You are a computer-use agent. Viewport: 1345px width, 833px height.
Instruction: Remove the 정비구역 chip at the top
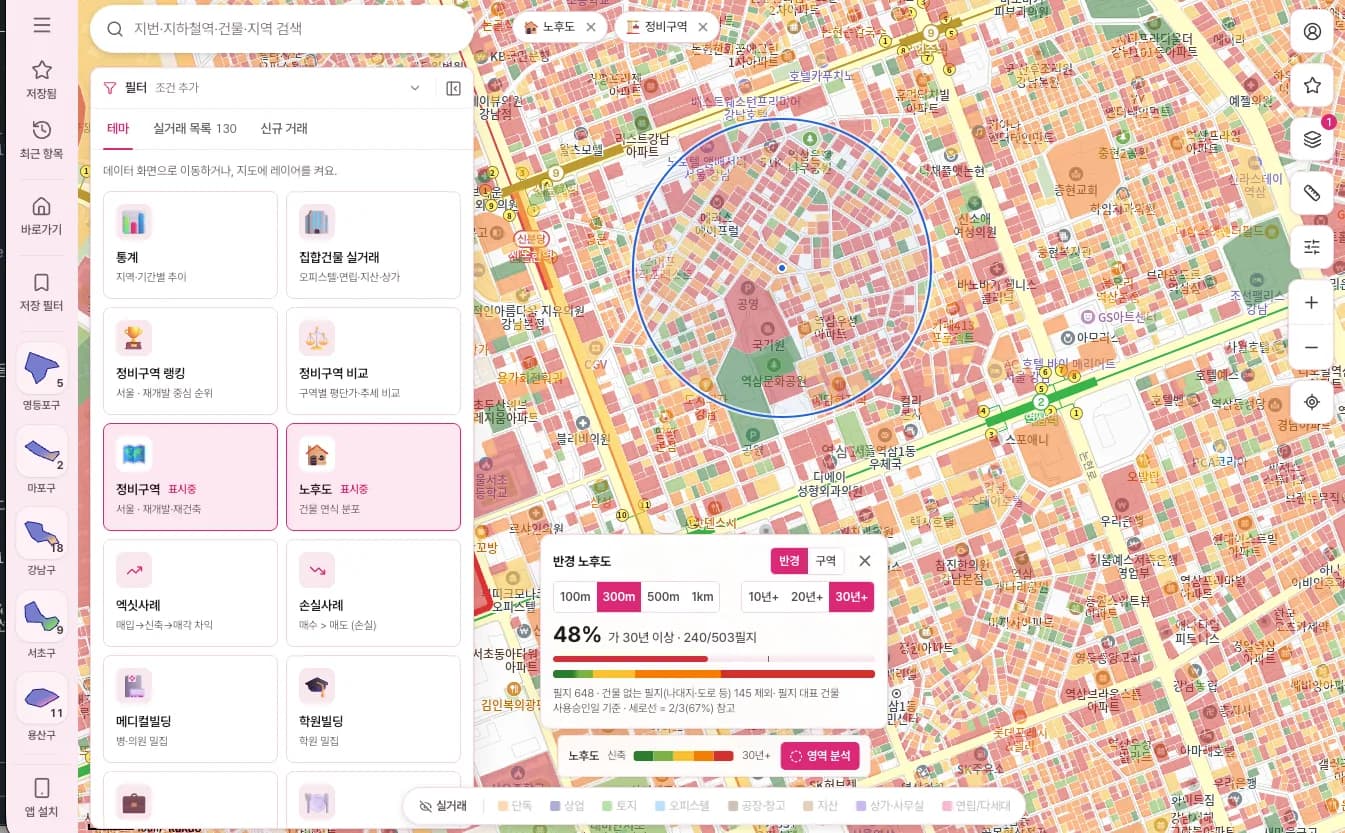[703, 27]
